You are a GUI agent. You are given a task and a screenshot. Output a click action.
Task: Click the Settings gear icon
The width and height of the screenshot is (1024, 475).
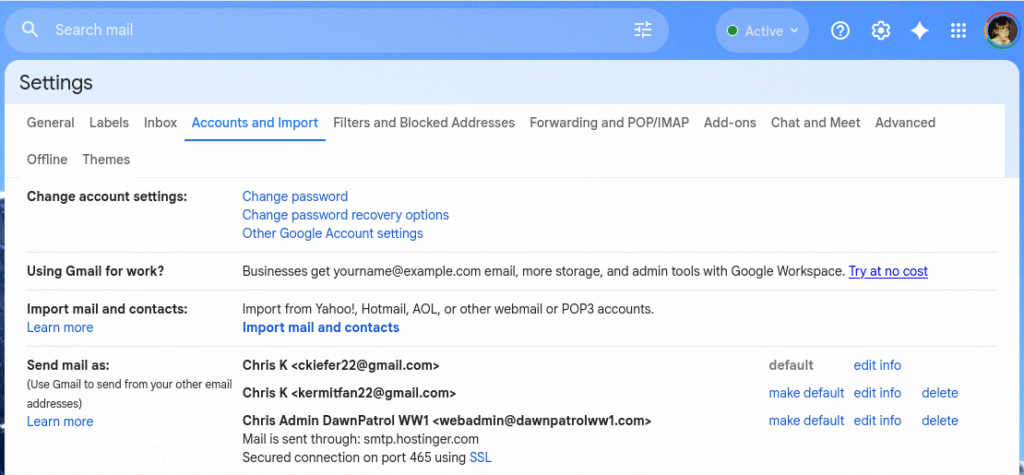880,31
